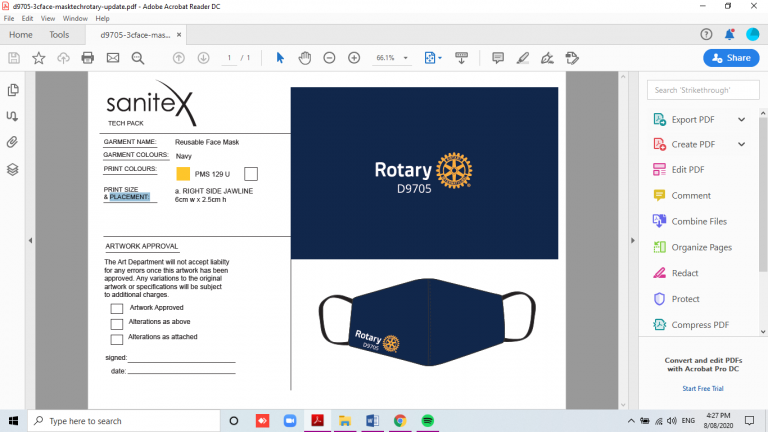Image resolution: width=768 pixels, height=432 pixels.
Task: Tick the Alterations as attached checkbox
Action: [x=117, y=339]
